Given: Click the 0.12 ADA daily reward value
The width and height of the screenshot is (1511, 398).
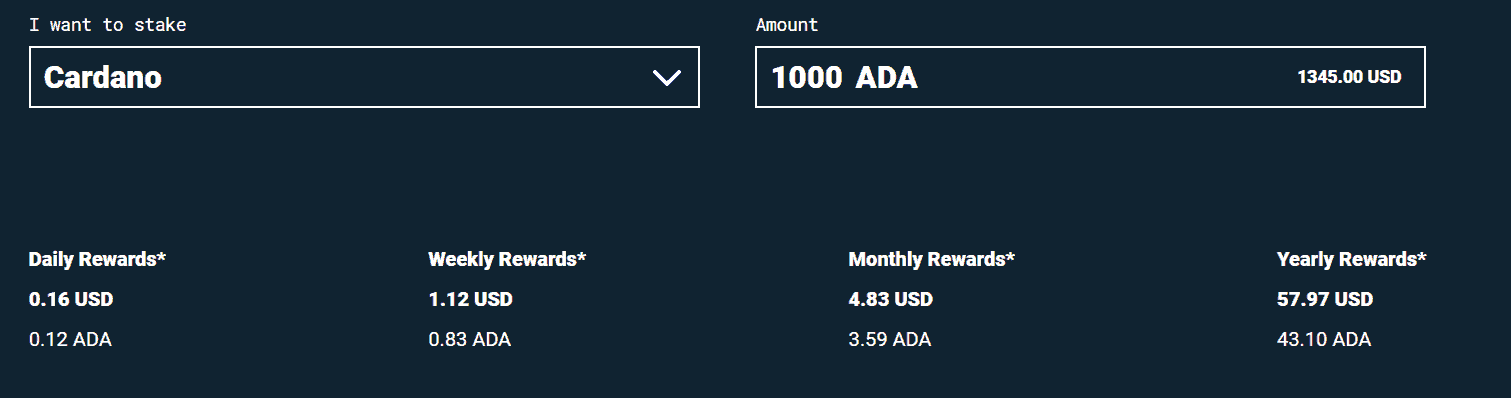Looking at the screenshot, I should (x=70, y=340).
